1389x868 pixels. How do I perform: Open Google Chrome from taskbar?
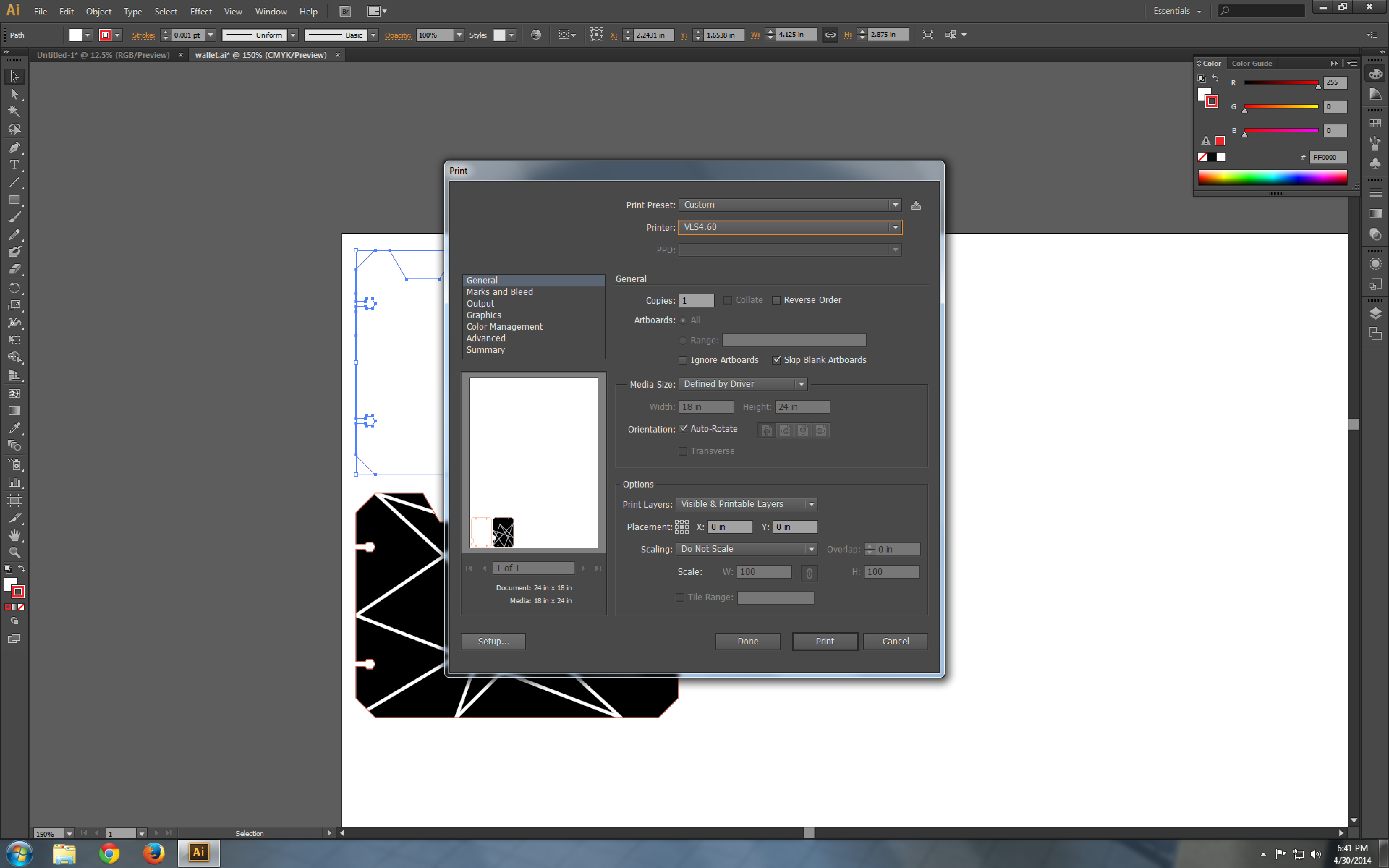click(x=109, y=854)
